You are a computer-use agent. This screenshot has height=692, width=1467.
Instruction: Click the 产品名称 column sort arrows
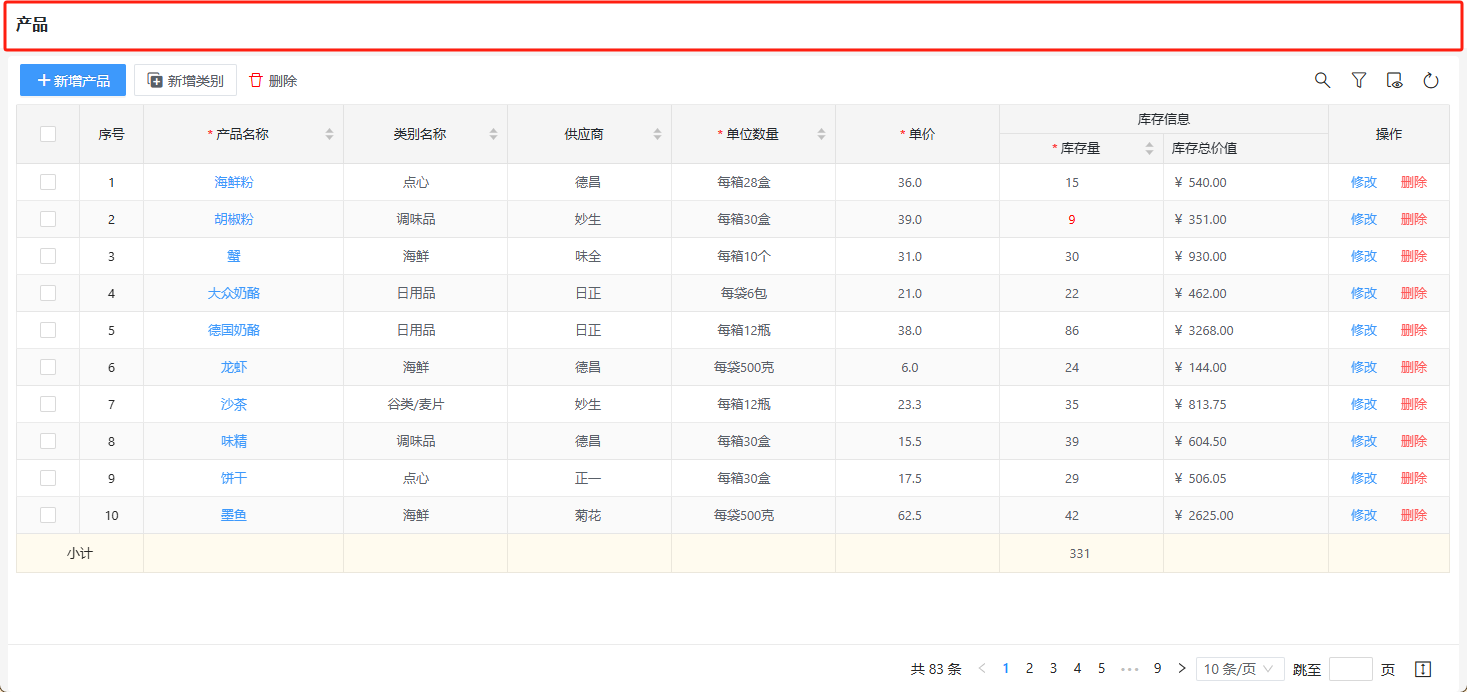329,134
